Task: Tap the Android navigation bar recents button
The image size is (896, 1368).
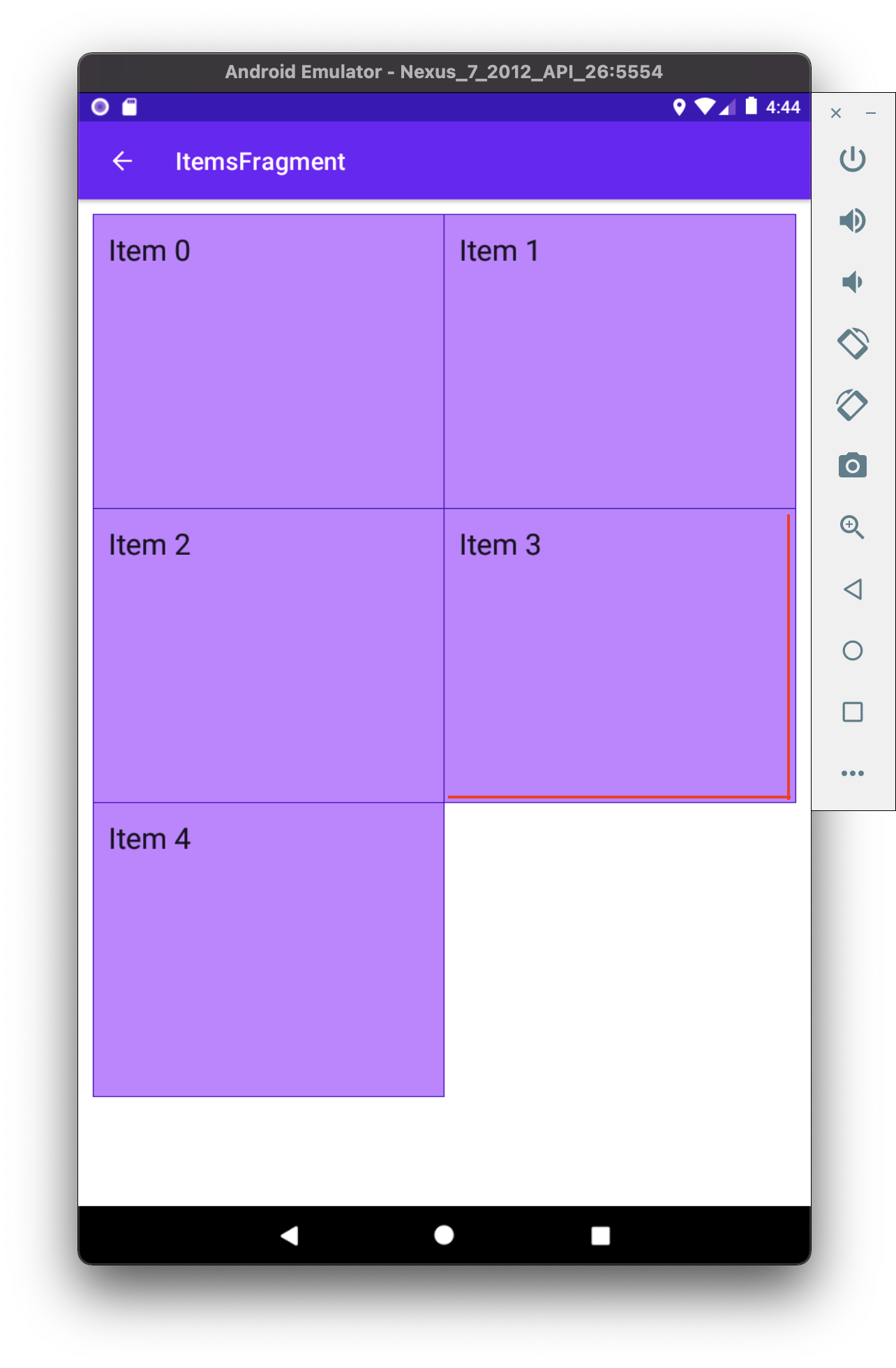Action: point(600,1235)
